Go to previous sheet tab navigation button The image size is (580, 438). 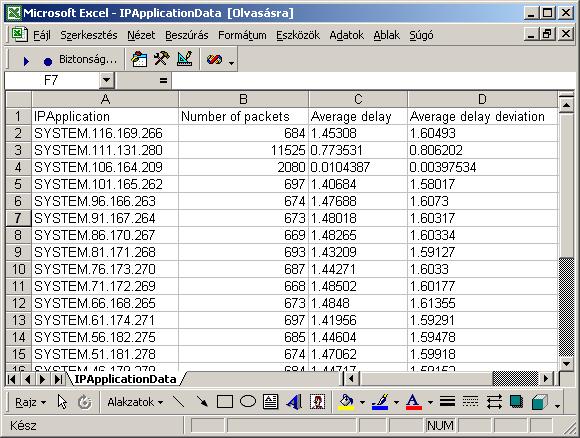point(27,379)
